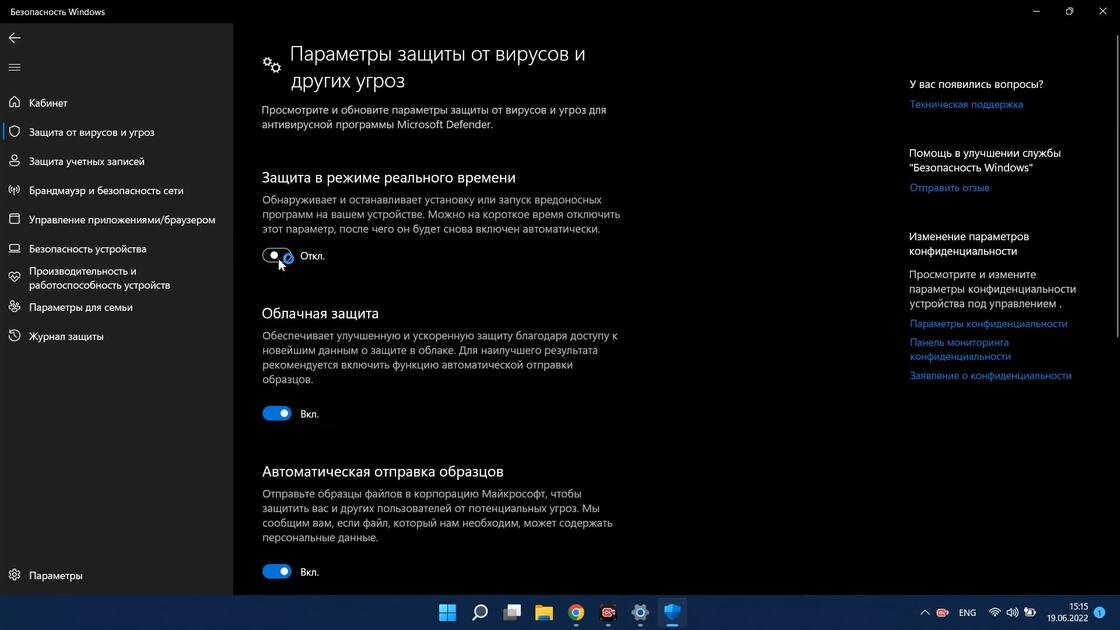Launch Google Chrome from the taskbar
This screenshot has height=630, width=1120.
point(576,612)
